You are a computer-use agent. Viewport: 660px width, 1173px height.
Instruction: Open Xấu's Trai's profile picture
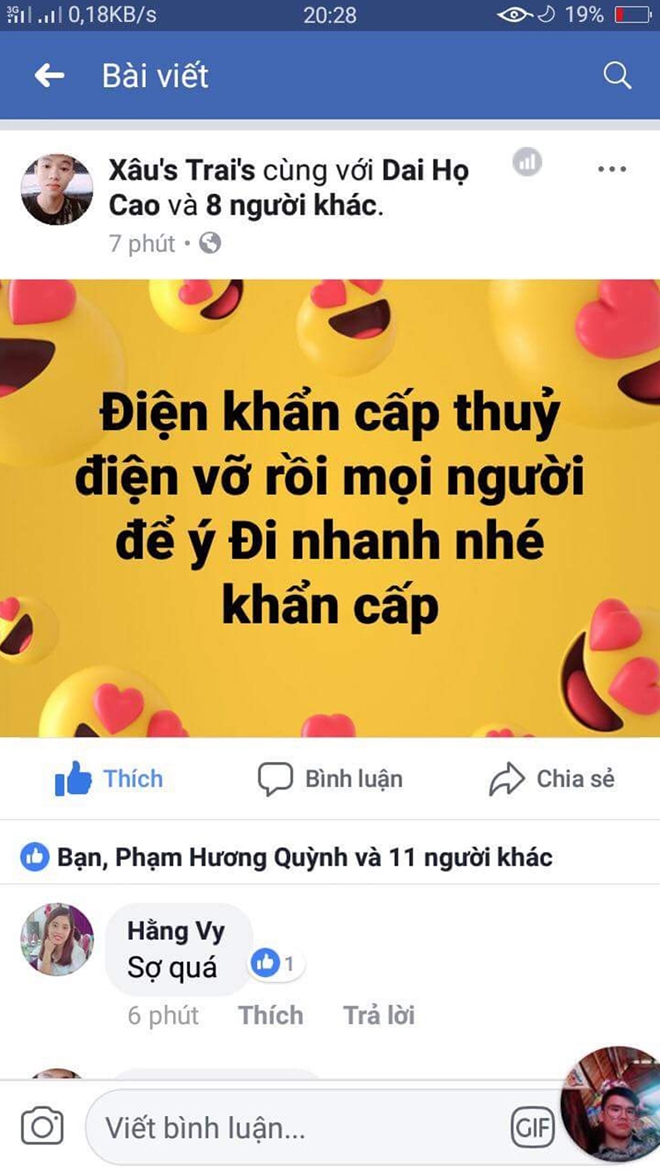(57, 189)
